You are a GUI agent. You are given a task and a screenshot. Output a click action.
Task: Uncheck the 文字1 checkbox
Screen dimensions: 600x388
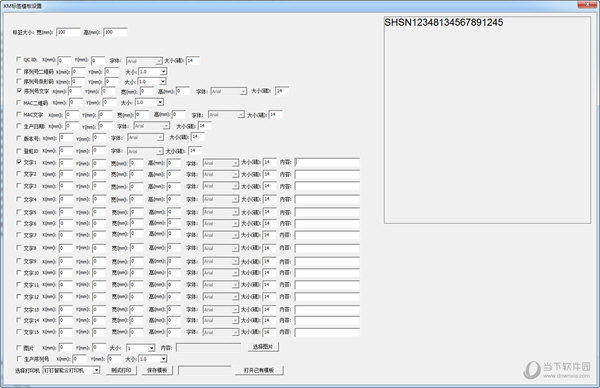click(x=19, y=162)
